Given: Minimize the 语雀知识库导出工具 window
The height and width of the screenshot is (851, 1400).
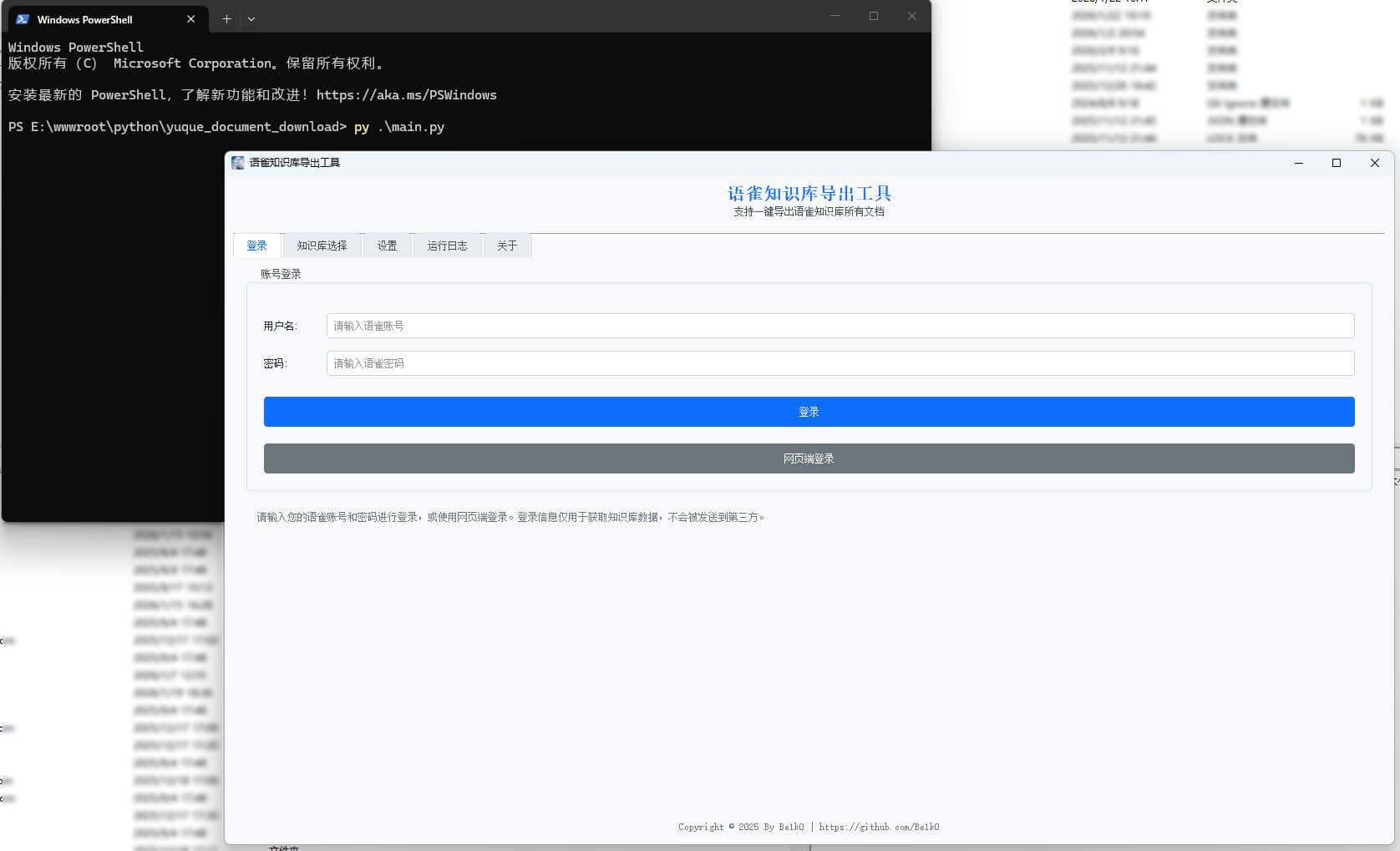Looking at the screenshot, I should 1299,163.
